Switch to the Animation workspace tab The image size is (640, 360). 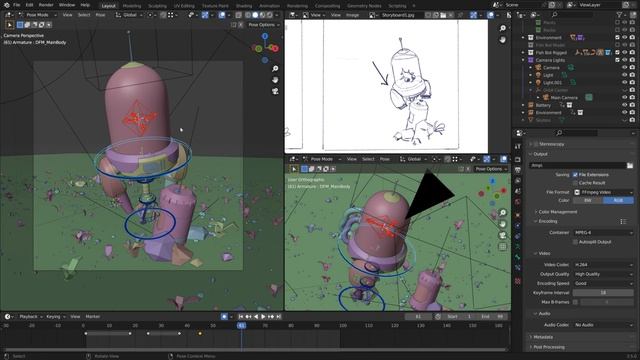click(x=270, y=6)
